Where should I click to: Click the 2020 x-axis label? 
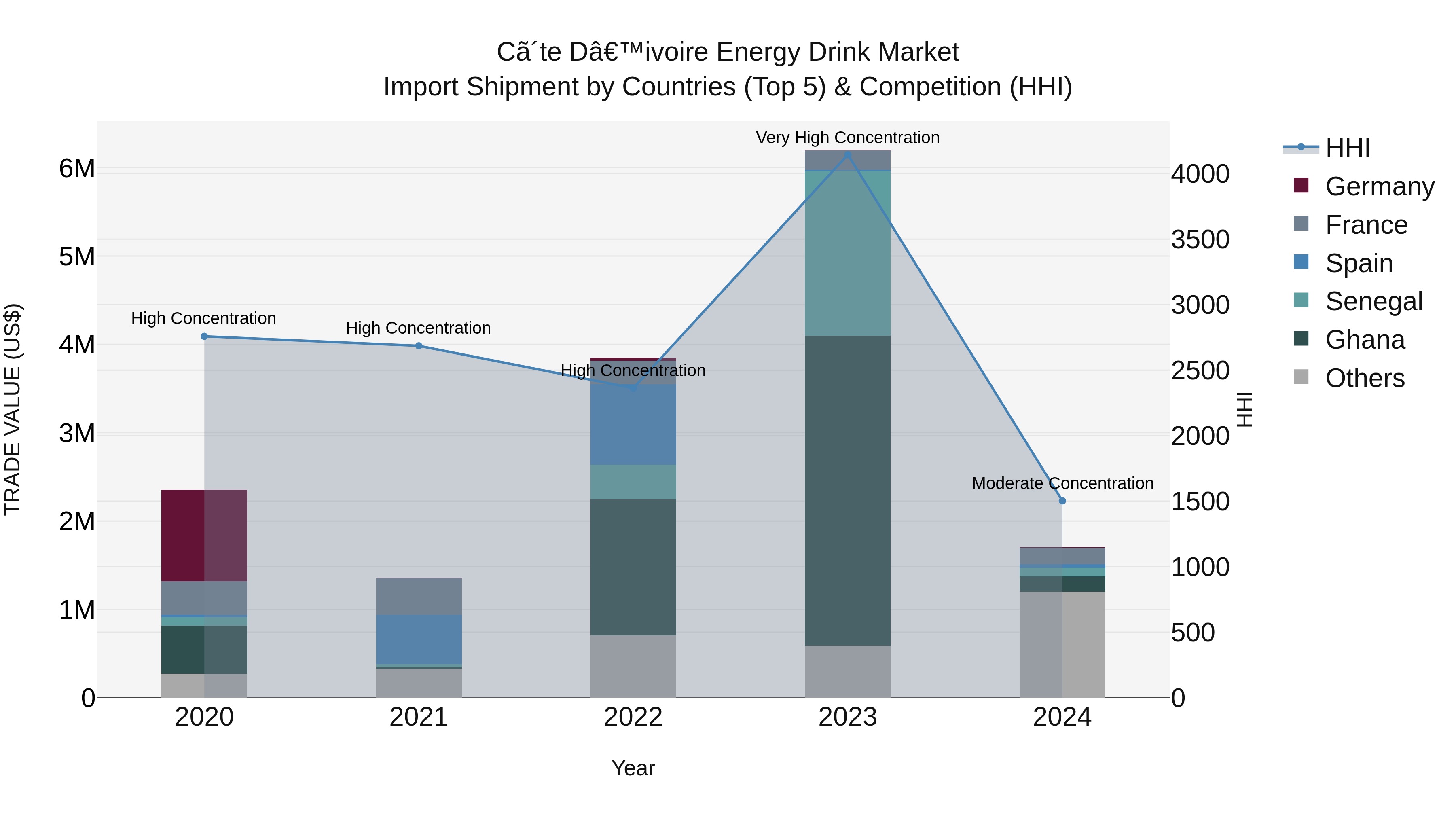coord(204,717)
